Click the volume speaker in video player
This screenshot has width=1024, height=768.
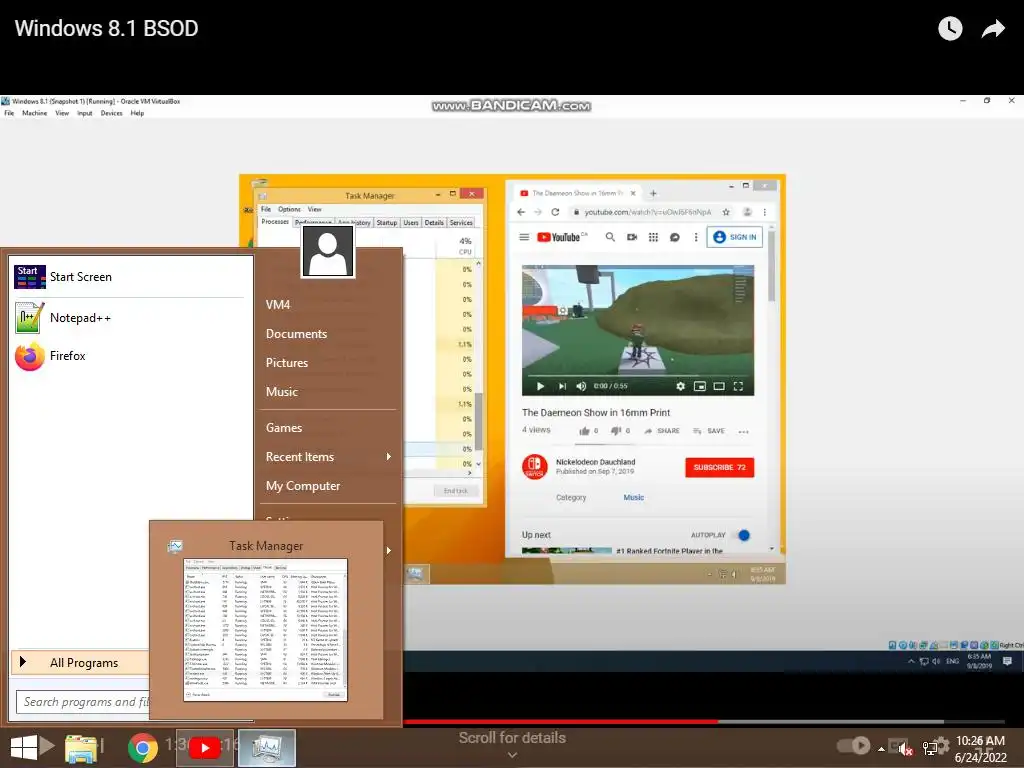coord(581,386)
